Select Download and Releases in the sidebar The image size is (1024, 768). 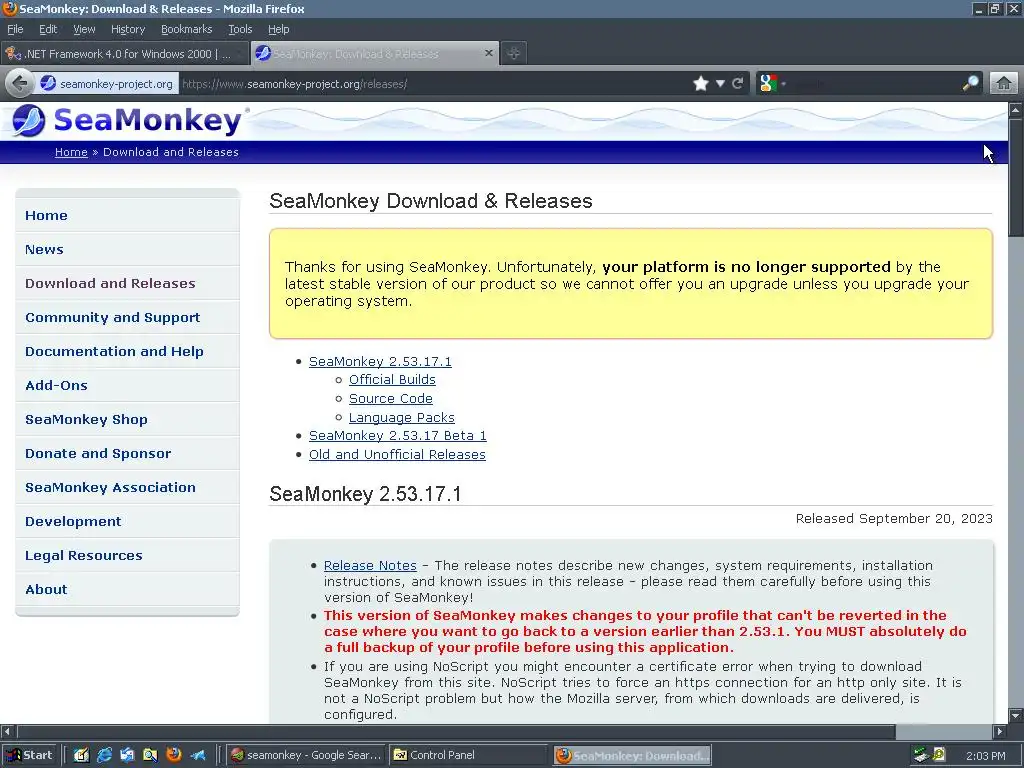pos(110,283)
